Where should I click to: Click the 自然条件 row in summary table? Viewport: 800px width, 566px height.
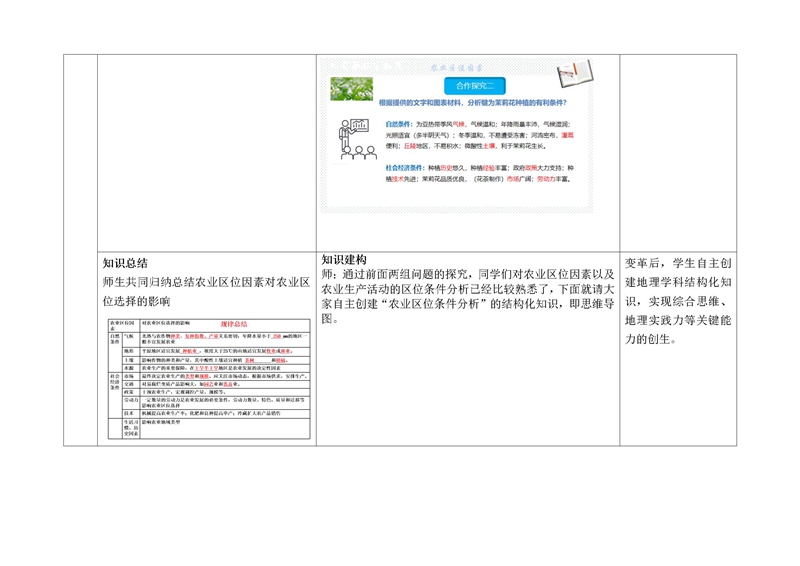[x=120, y=338]
